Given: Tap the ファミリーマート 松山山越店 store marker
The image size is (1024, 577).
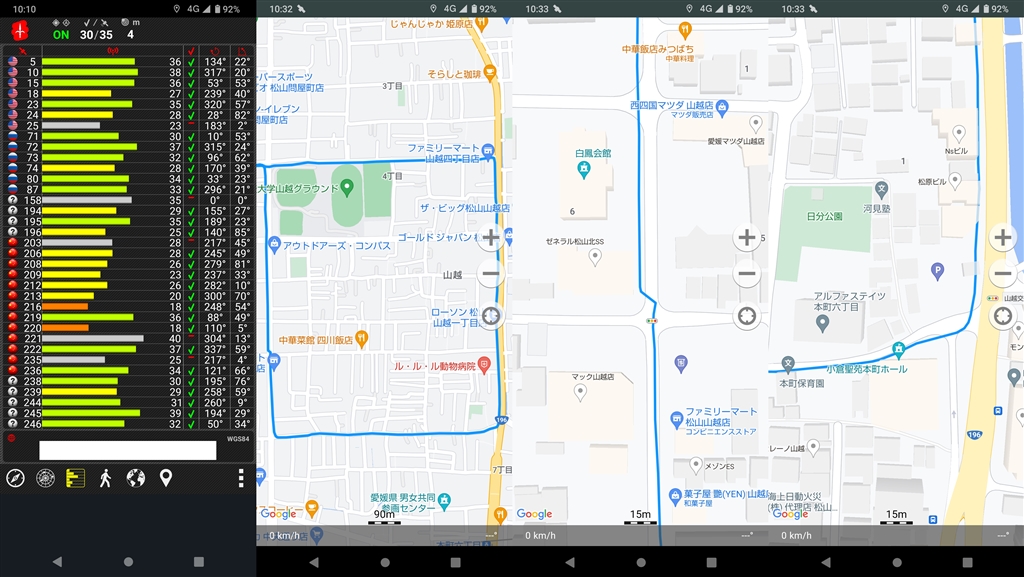Looking at the screenshot, I should (677, 420).
